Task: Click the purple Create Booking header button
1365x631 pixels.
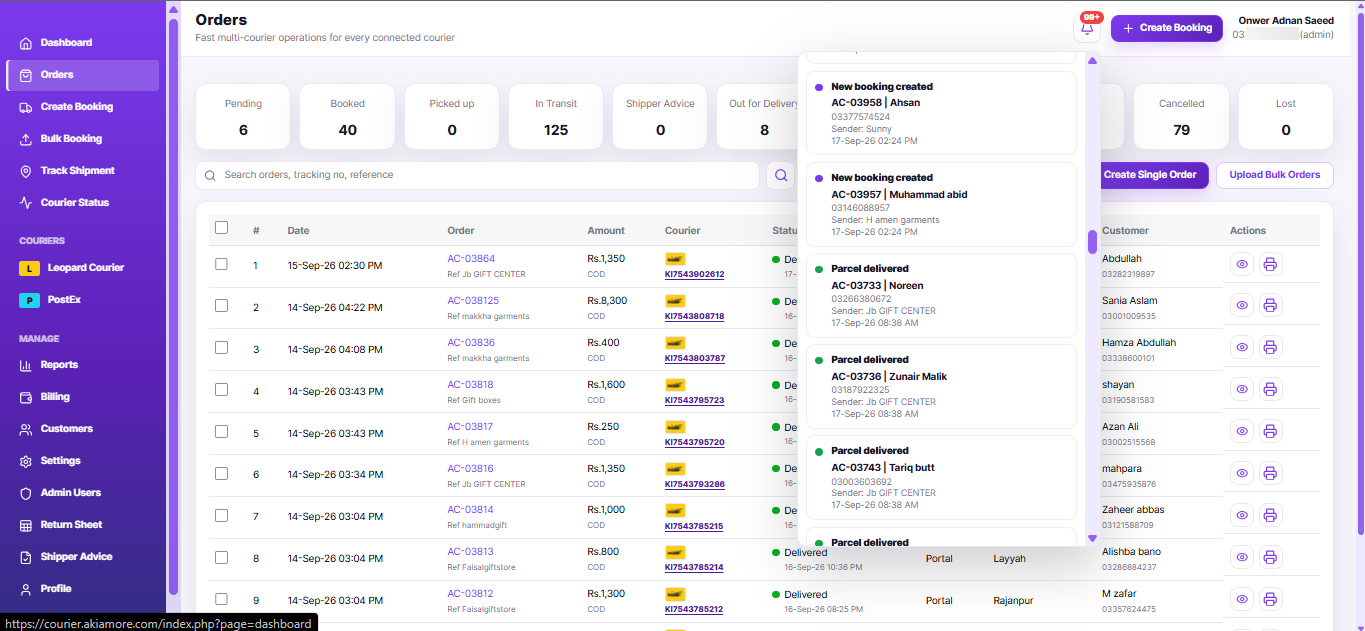Action: (x=1167, y=28)
